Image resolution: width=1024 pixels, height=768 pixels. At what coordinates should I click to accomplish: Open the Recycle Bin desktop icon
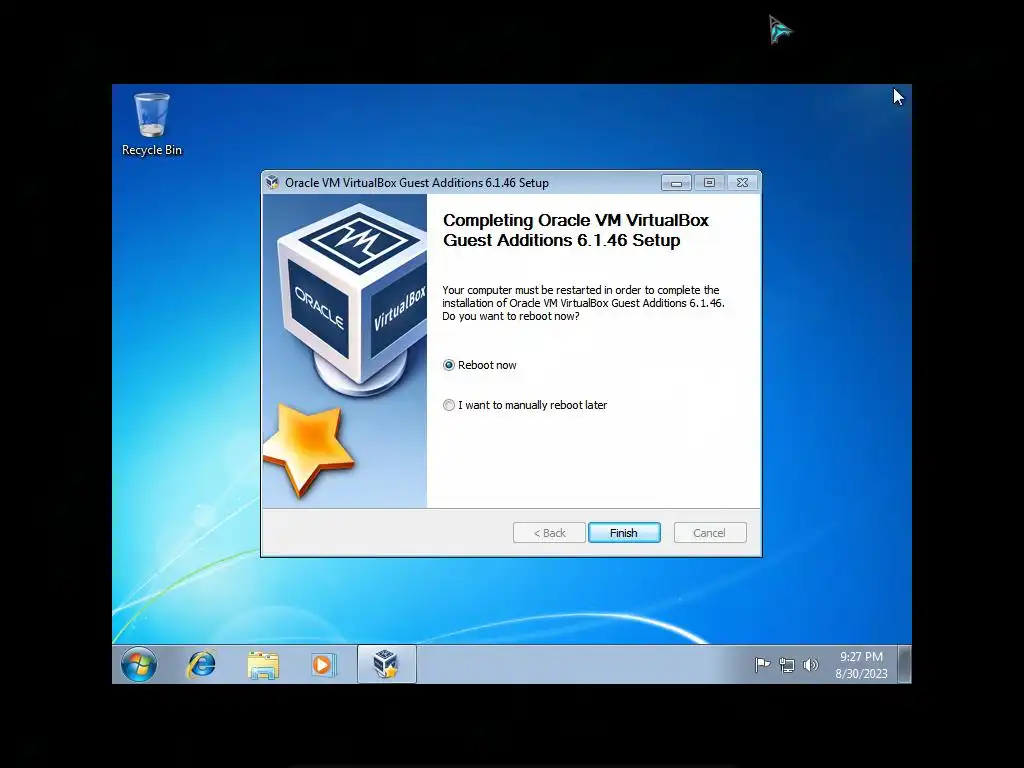click(x=152, y=124)
